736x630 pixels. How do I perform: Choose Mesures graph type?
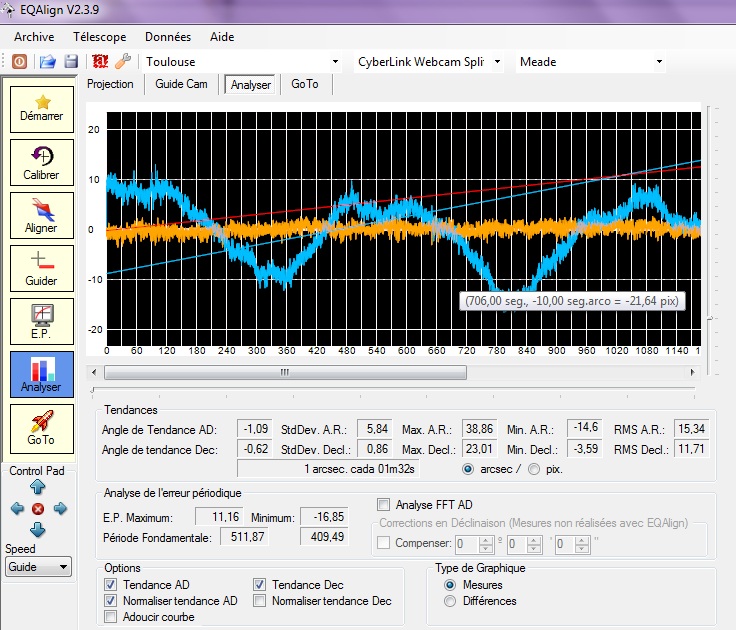point(450,585)
